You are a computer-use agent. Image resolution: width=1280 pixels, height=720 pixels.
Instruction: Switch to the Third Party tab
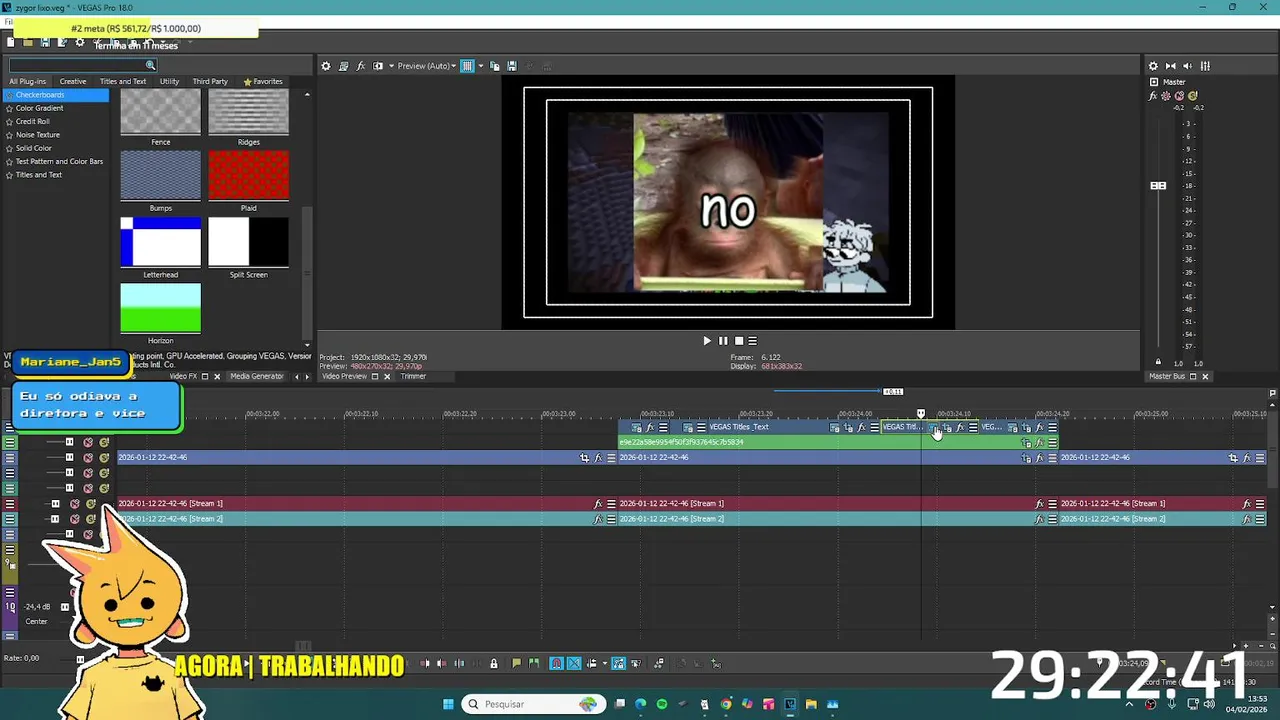[210, 81]
